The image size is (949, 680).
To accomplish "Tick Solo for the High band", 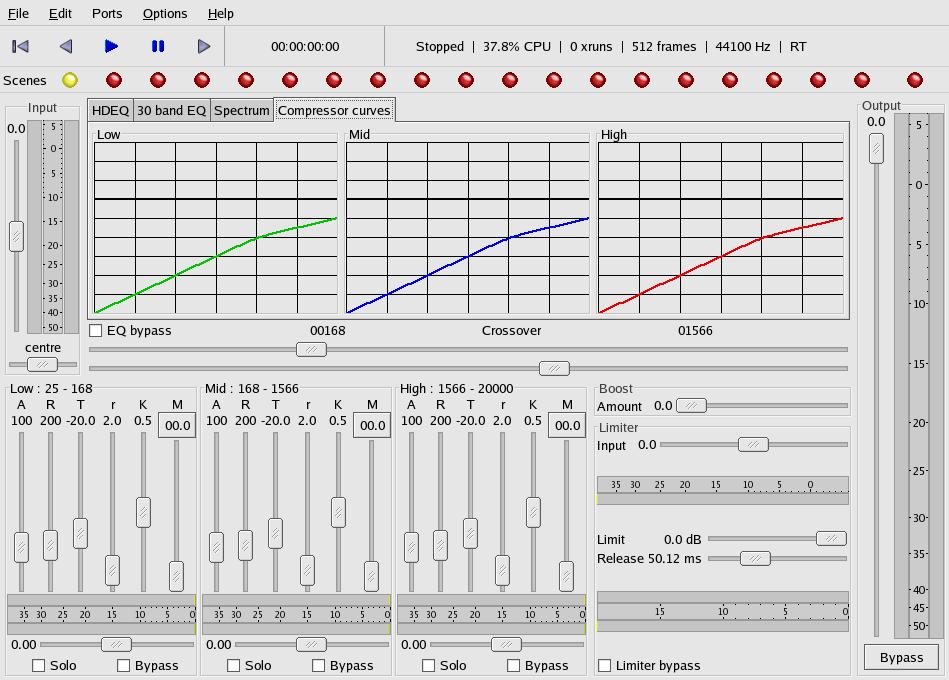I will 429,665.
